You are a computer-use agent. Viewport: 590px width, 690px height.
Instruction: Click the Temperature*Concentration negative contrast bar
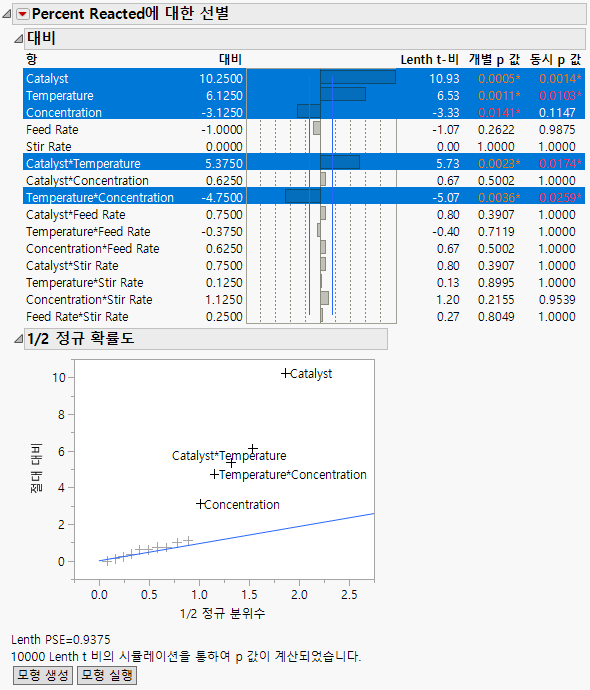[x=303, y=196]
